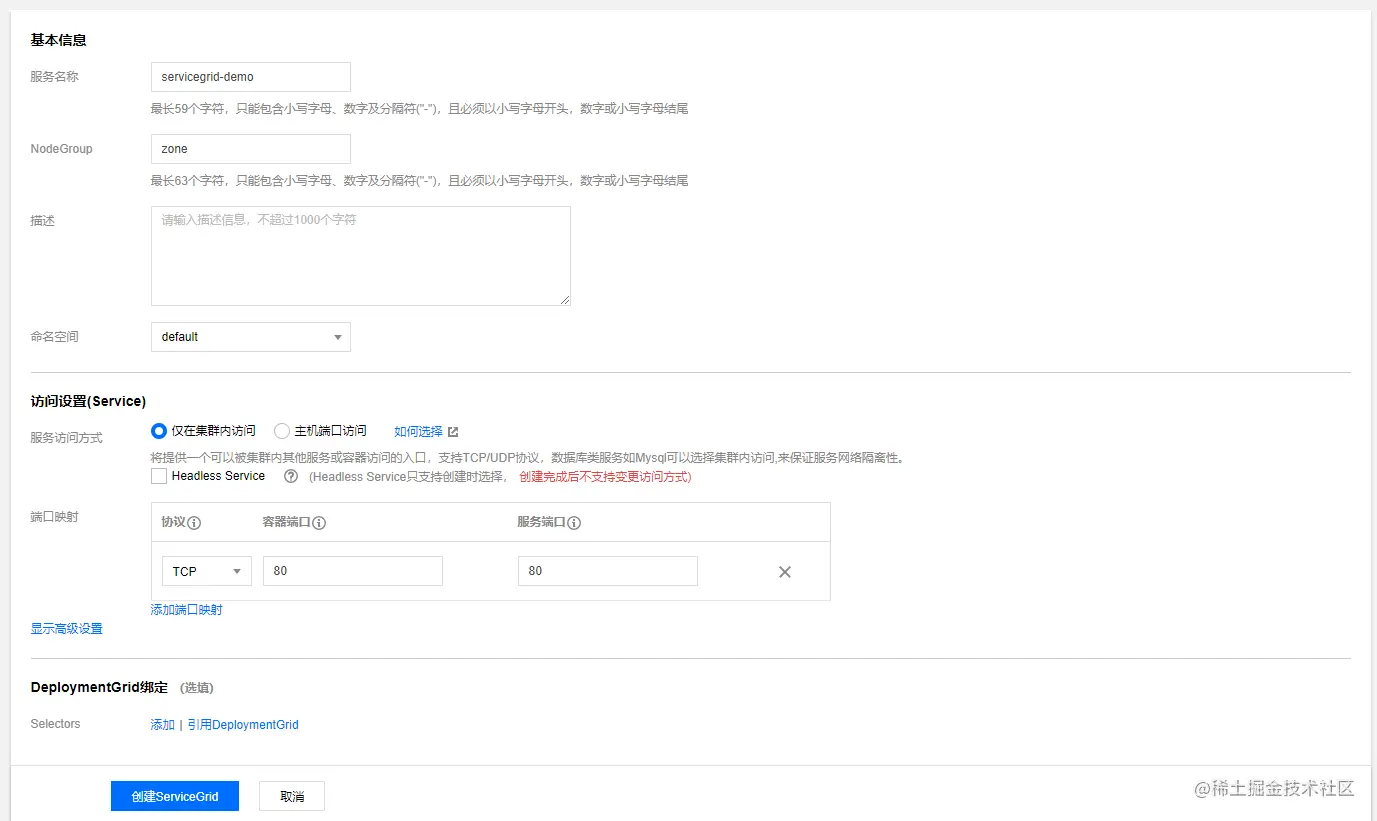
Task: Click the NodeGroup label
Action: click(61, 149)
